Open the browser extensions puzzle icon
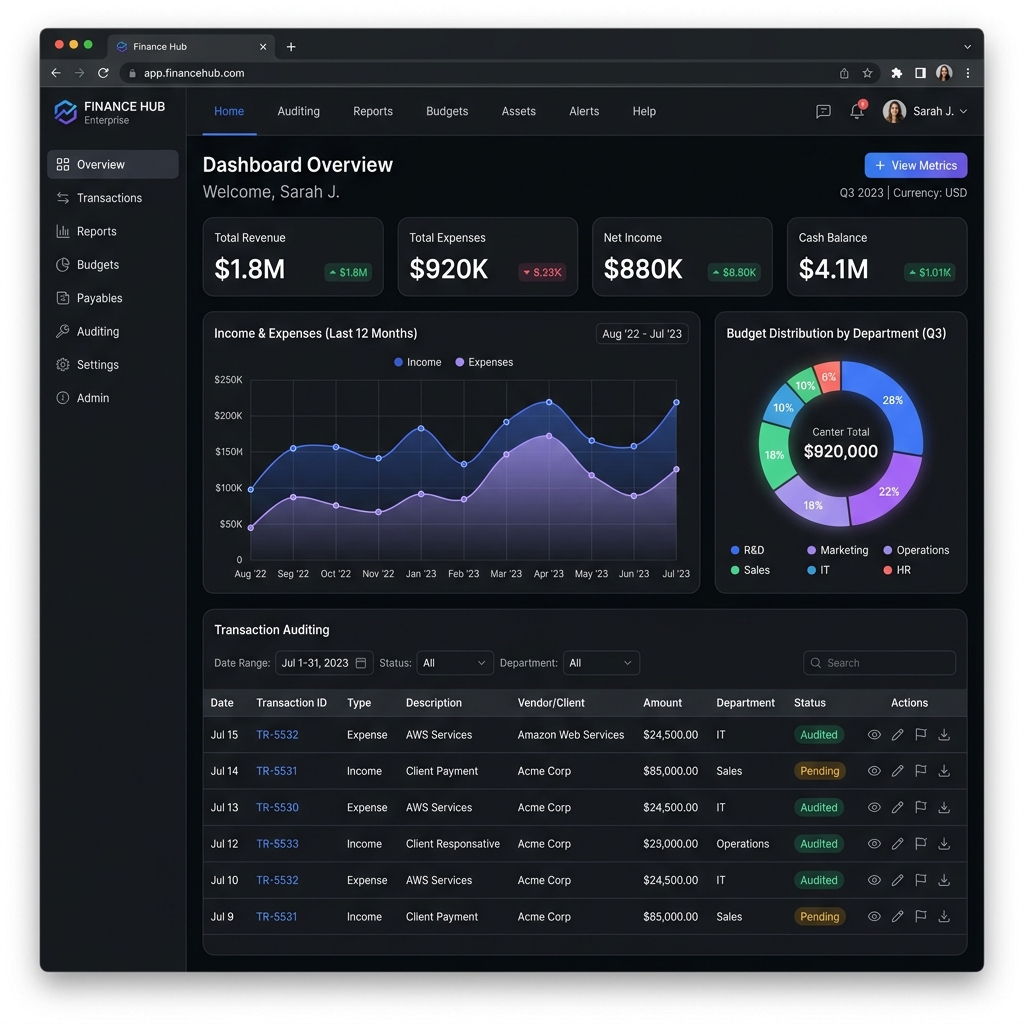Viewport: 1024px width, 1024px height. pos(897,73)
